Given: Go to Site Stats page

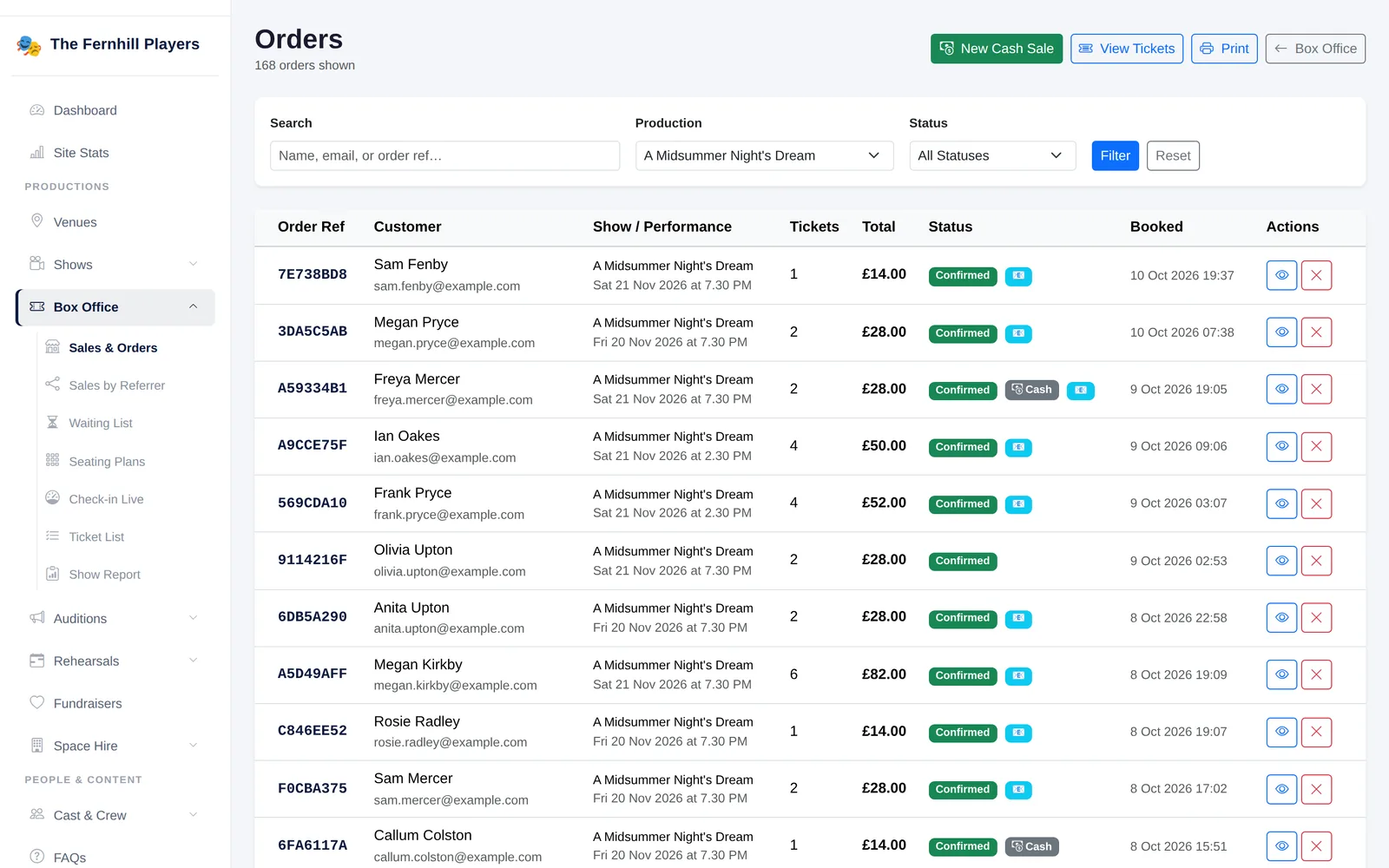Looking at the screenshot, I should coord(115,153).
